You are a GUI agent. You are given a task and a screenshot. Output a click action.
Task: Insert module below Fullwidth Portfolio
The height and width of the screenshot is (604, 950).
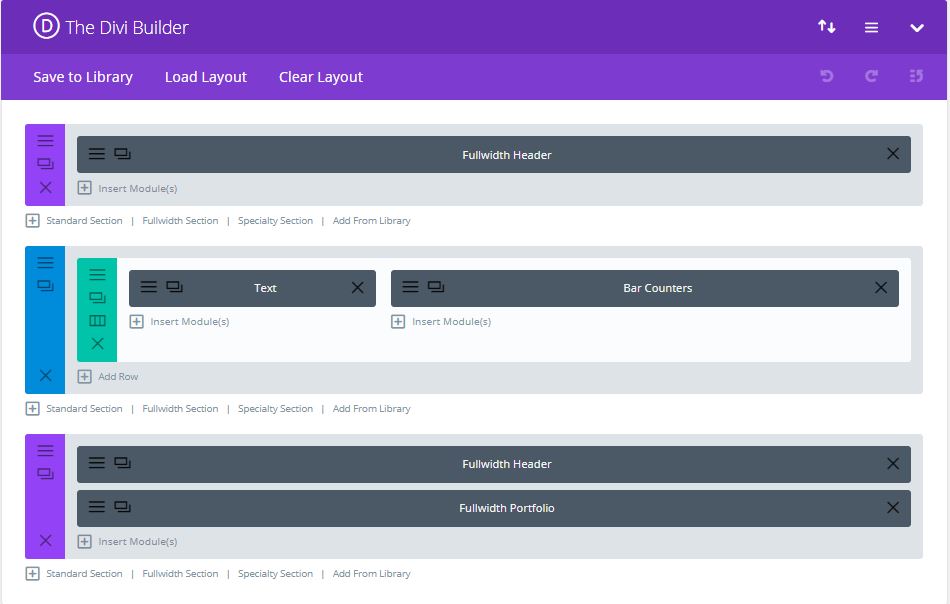(128, 542)
